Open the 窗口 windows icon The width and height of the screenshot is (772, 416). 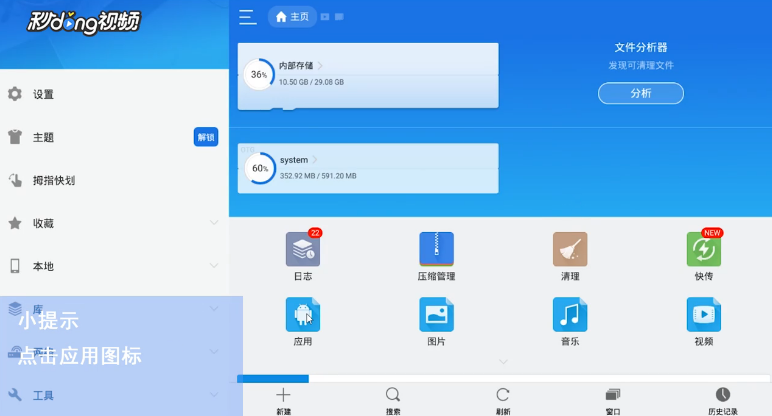click(612, 395)
